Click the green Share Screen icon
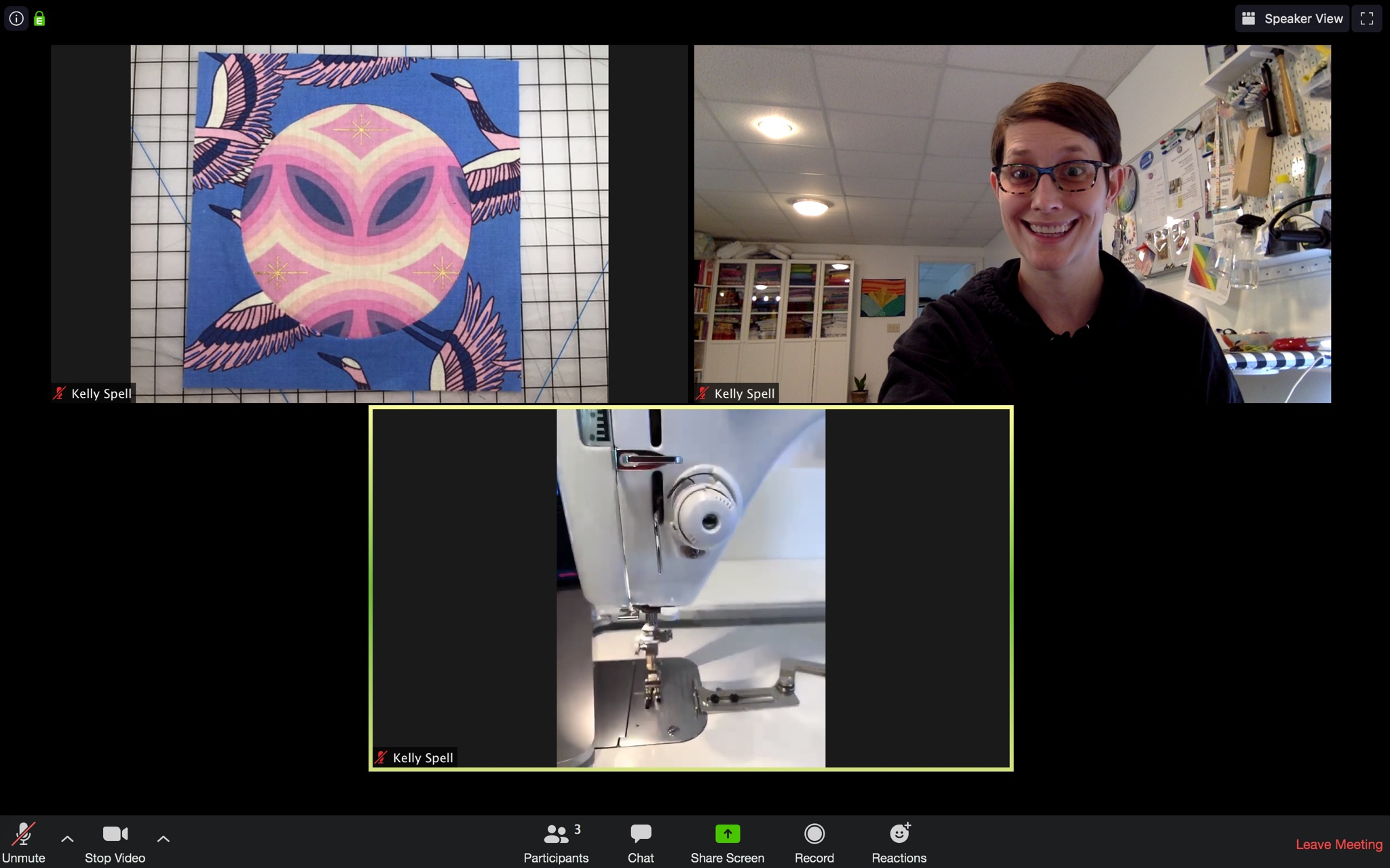The image size is (1390, 868). point(727,833)
